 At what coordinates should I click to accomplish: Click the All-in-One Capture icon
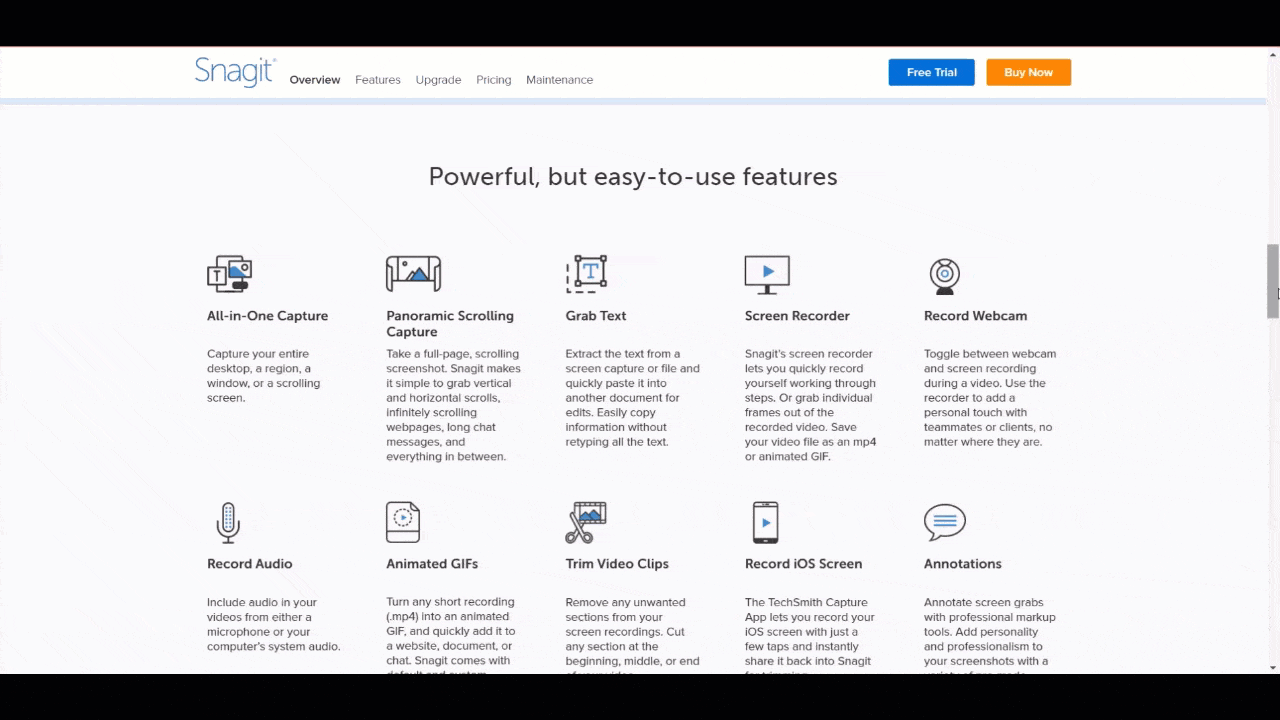pyautogui.click(x=229, y=272)
